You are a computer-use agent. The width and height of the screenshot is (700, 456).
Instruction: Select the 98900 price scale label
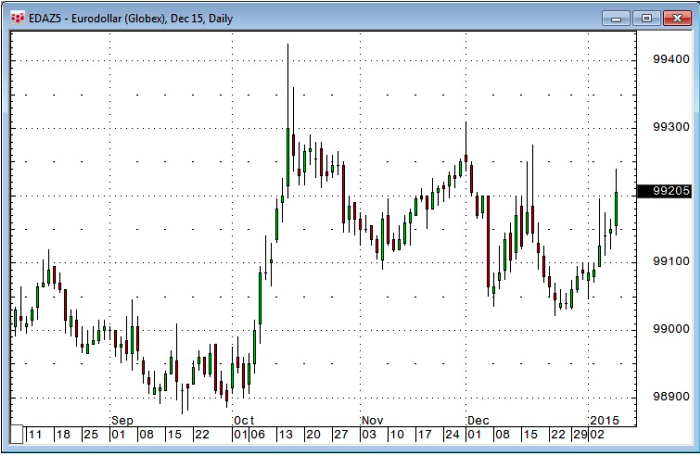[x=669, y=398]
